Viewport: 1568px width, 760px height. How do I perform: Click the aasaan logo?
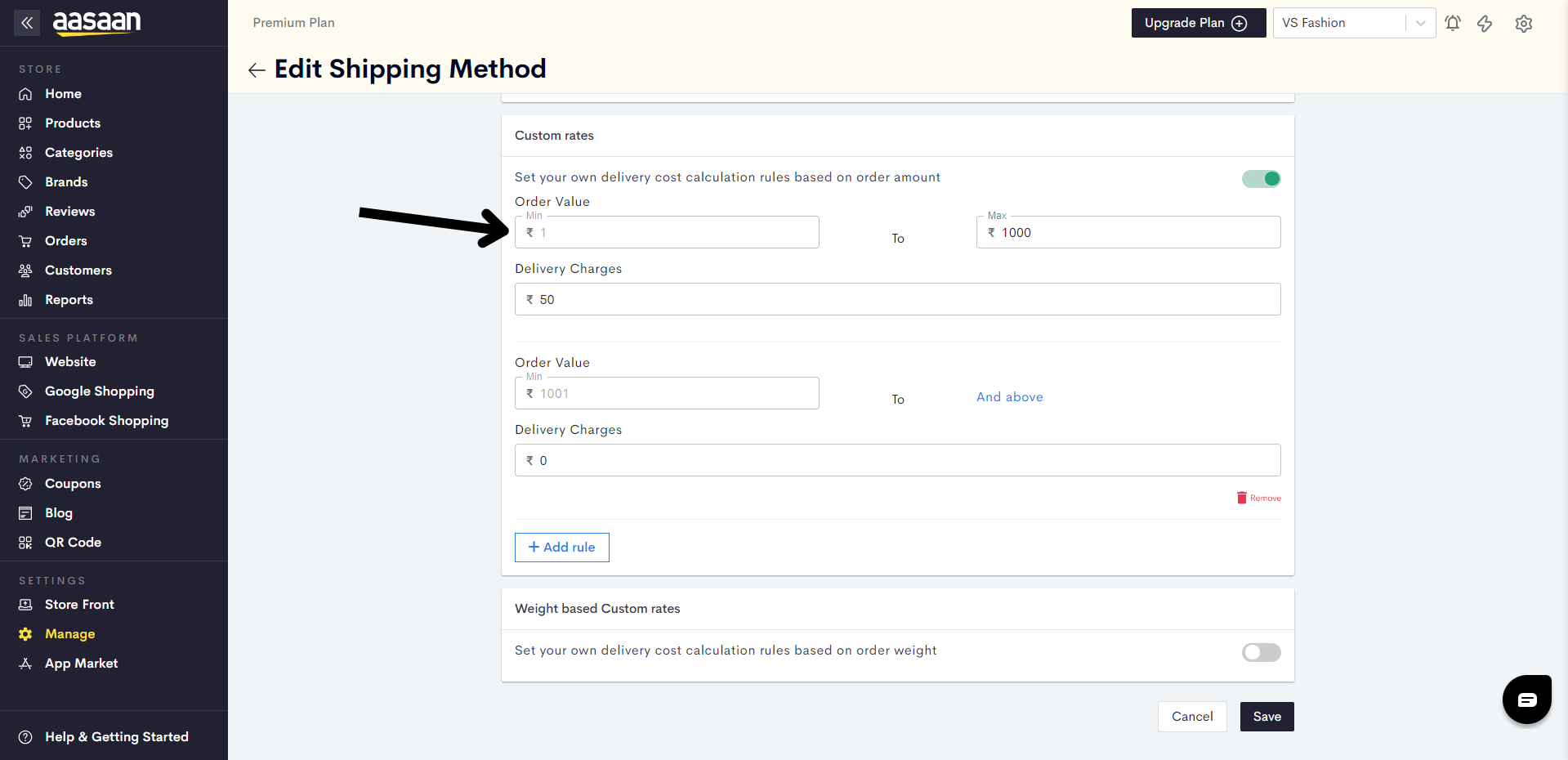pyautogui.click(x=97, y=23)
